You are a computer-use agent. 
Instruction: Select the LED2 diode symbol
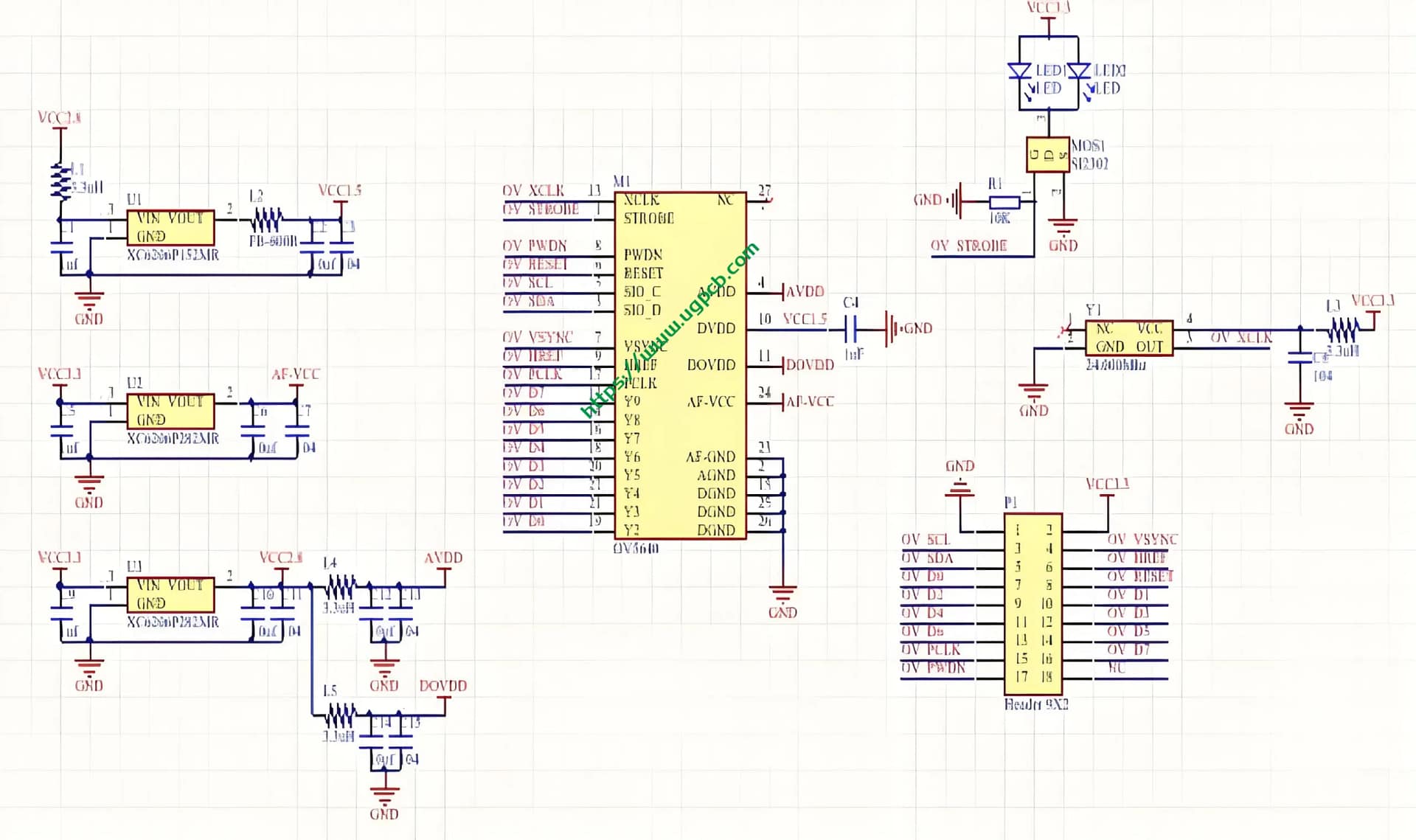coord(1078,72)
